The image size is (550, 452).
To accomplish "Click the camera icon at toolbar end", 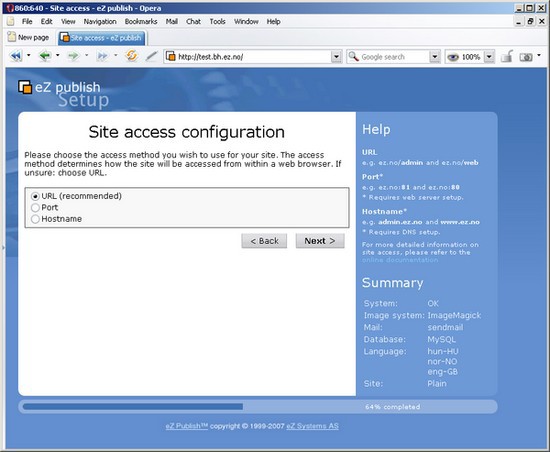I will tap(526, 57).
